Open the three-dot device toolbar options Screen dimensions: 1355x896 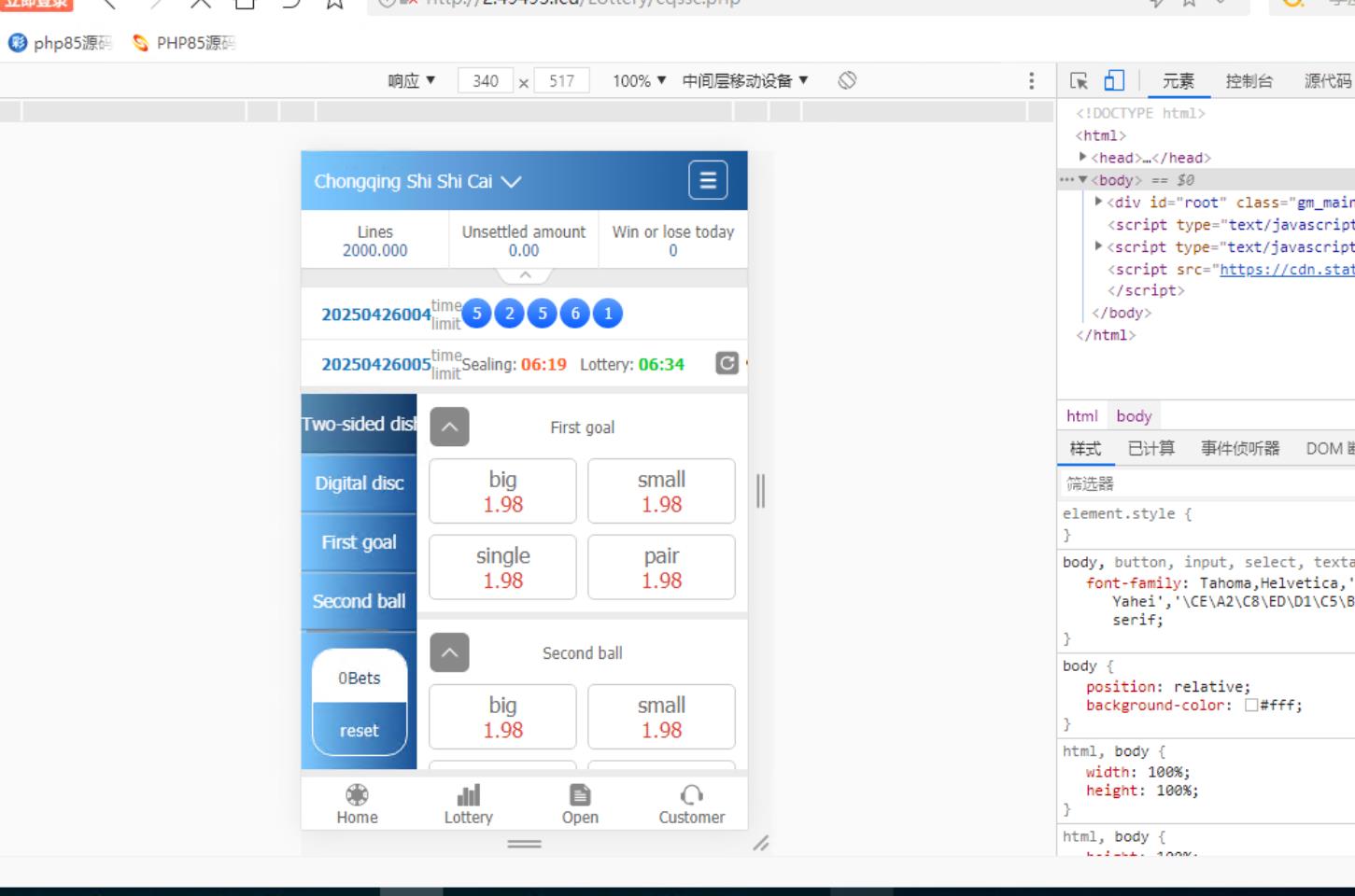(x=1031, y=80)
